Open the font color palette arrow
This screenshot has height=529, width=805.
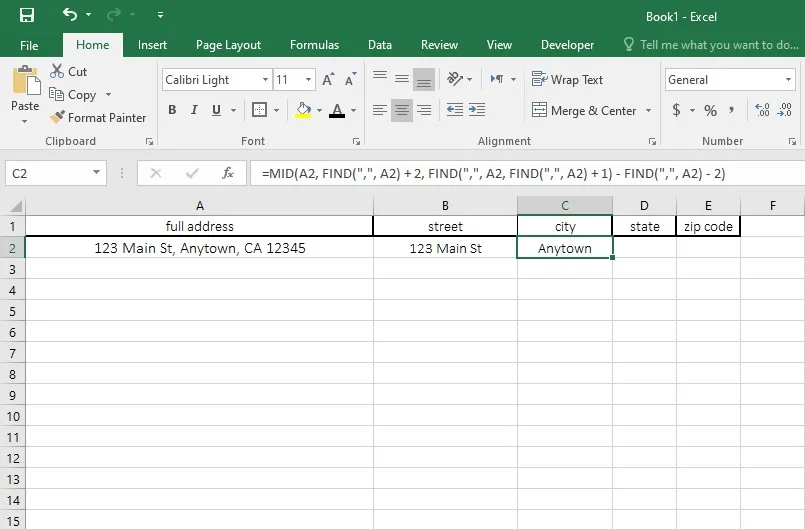(353, 110)
